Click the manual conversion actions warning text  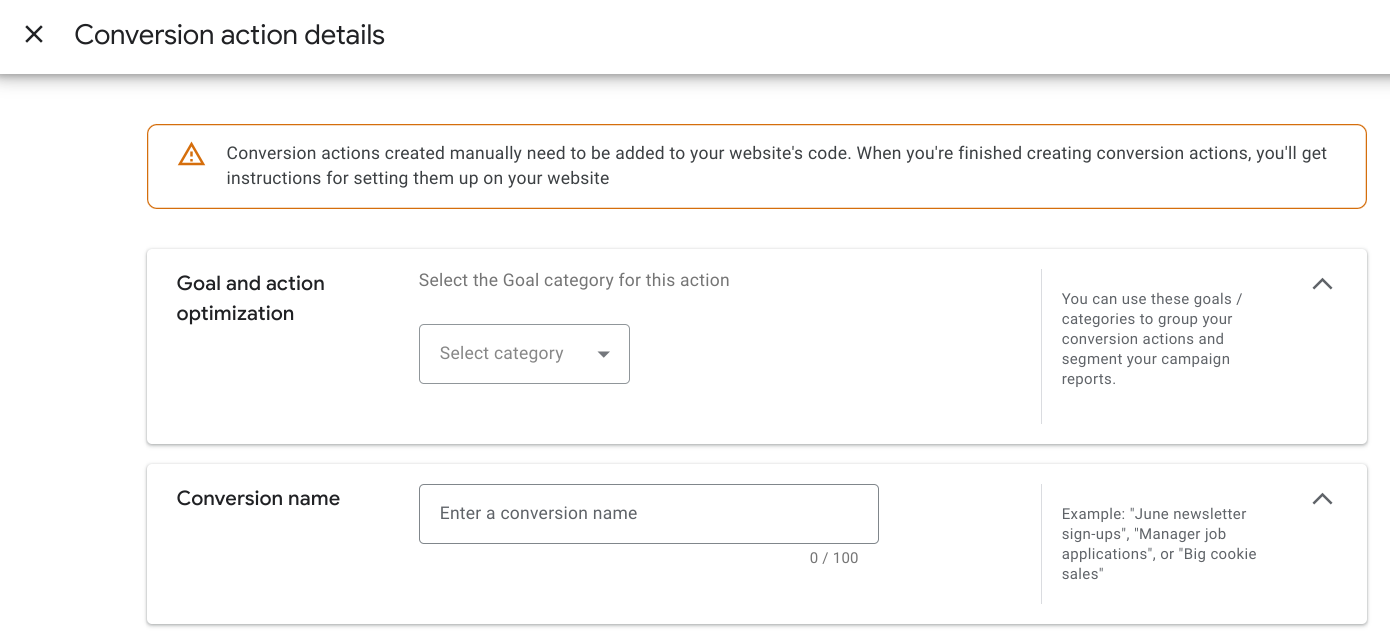click(x=776, y=166)
